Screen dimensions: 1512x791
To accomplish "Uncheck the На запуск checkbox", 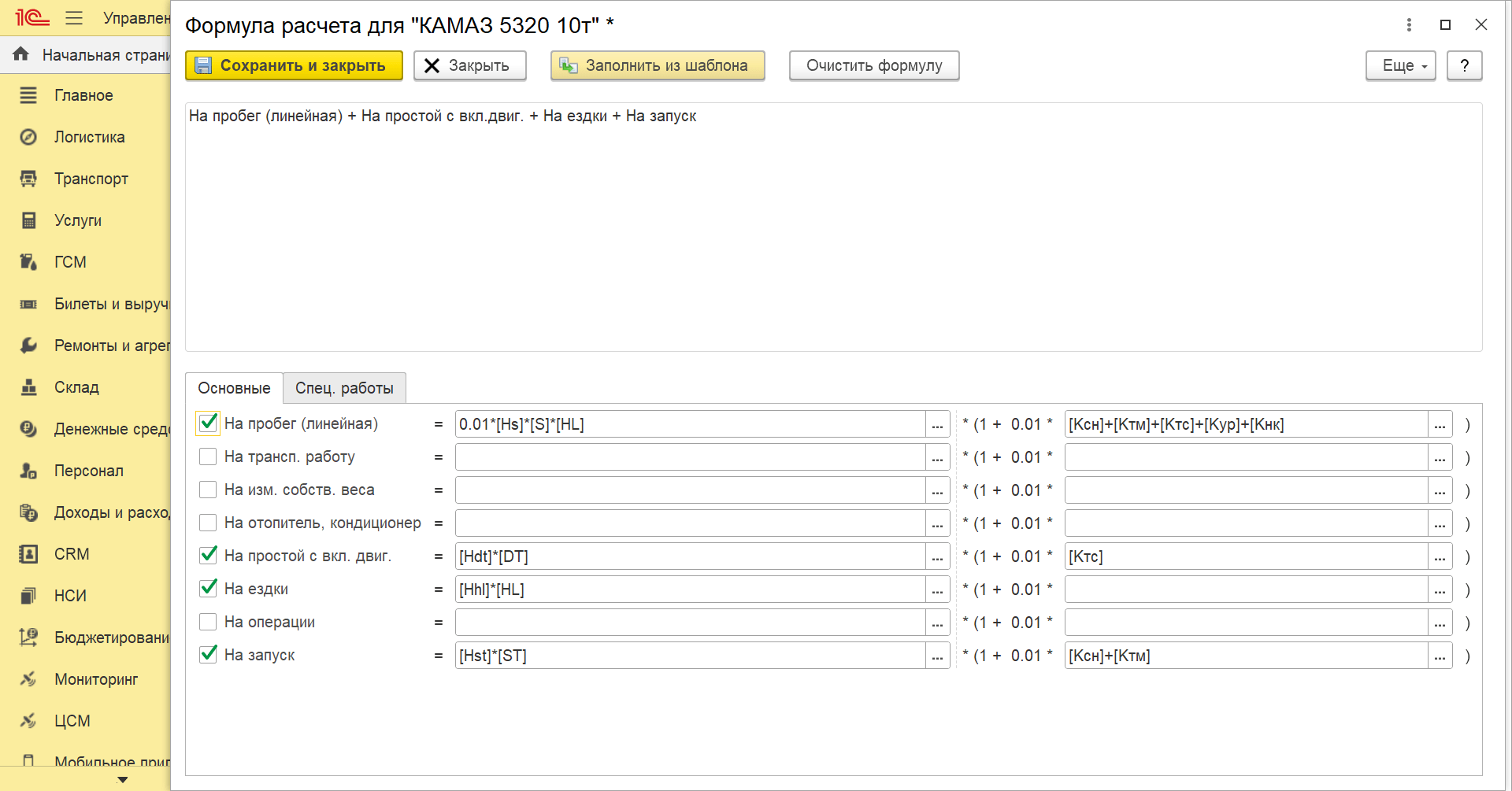I will tap(208, 655).
